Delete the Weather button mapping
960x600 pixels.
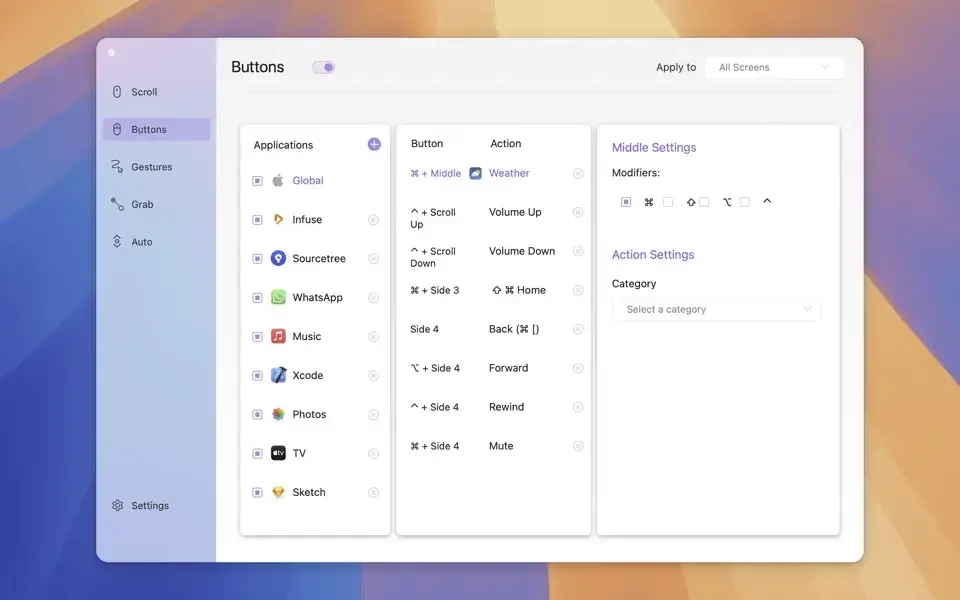click(578, 173)
